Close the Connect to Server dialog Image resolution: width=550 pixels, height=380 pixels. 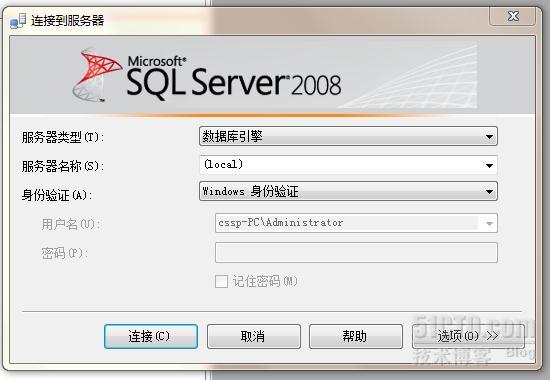pos(512,16)
